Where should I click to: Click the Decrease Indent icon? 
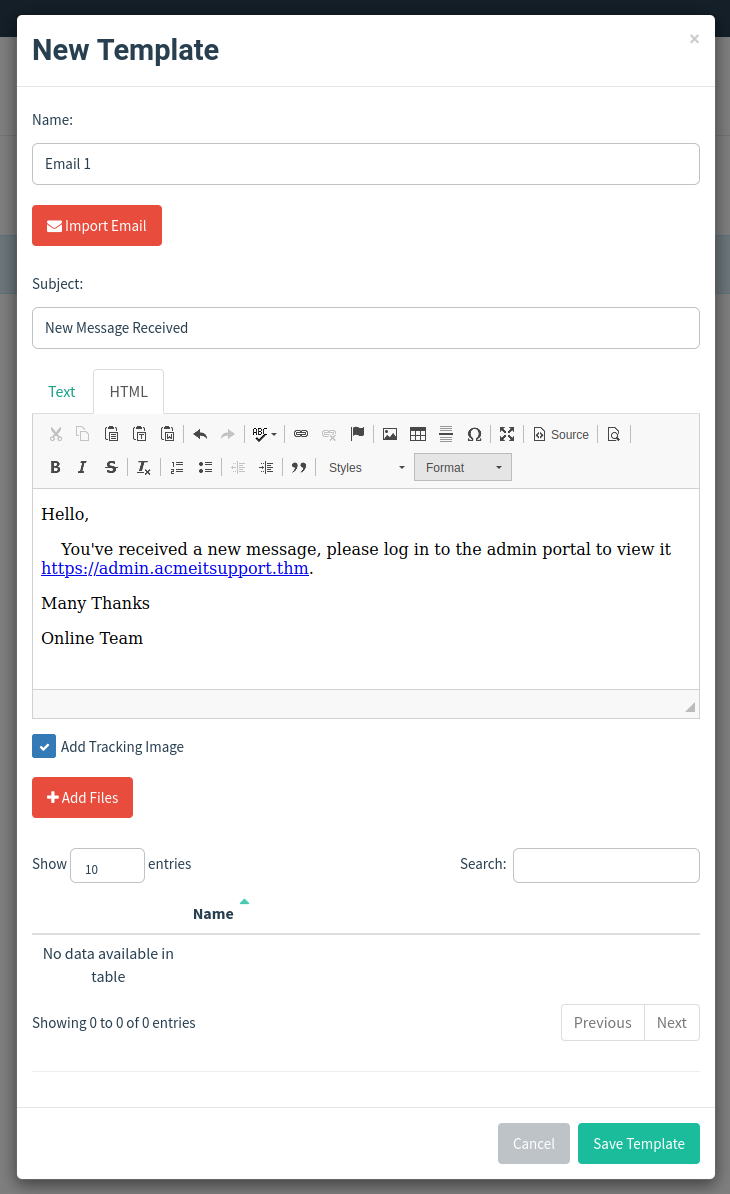point(237,468)
